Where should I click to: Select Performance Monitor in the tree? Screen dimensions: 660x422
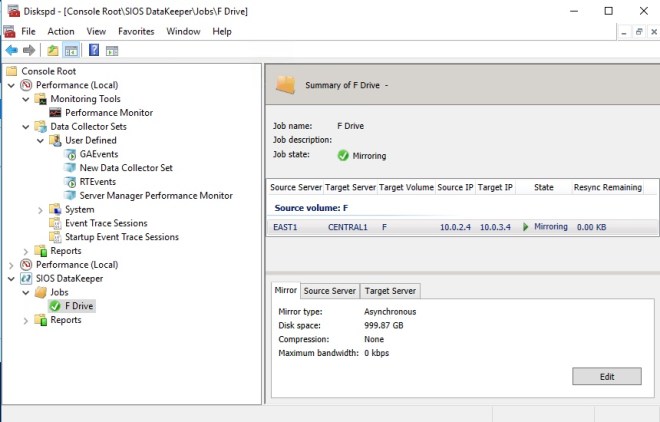pos(108,113)
